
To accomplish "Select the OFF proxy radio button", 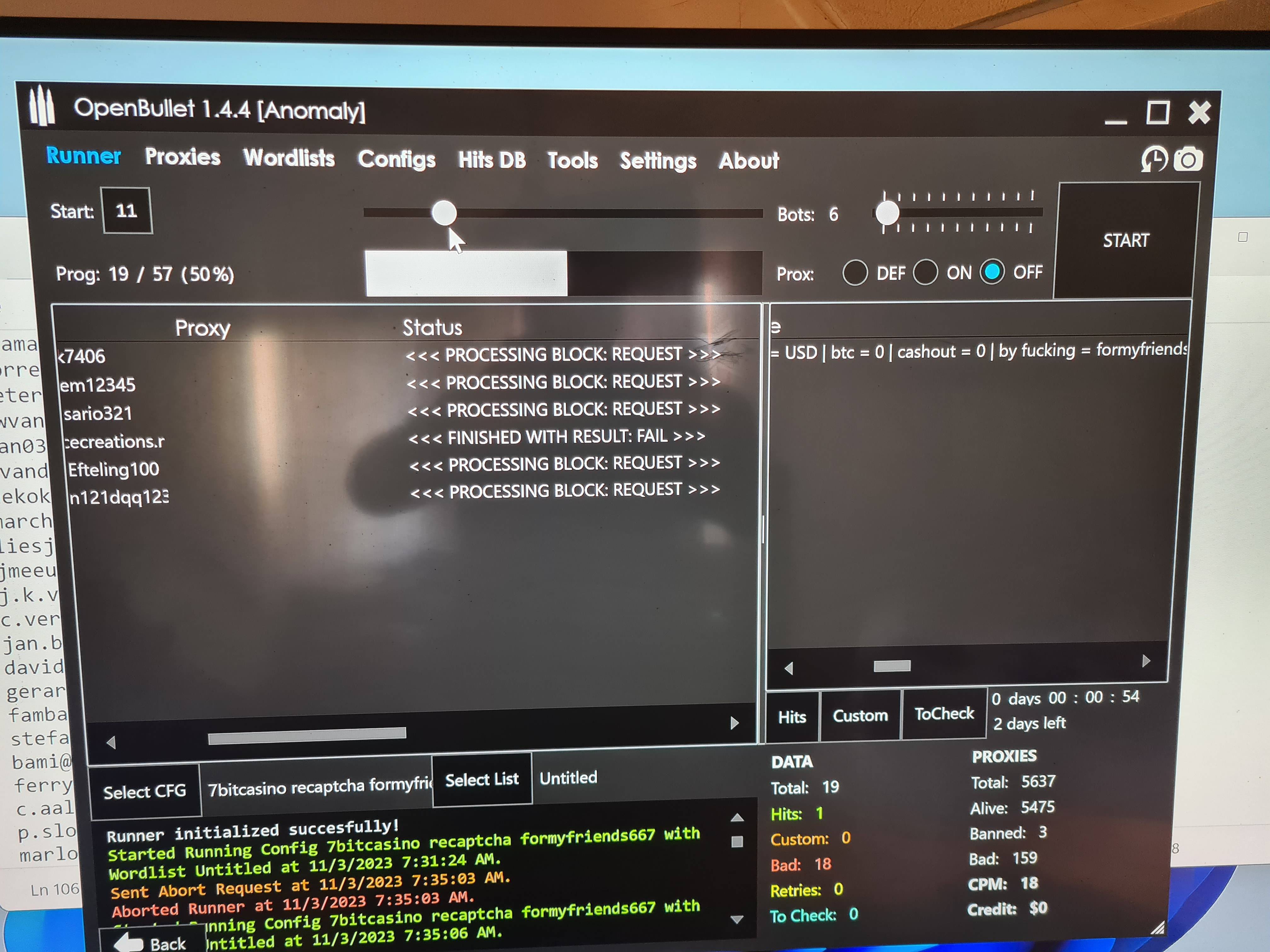I will pyautogui.click(x=992, y=271).
